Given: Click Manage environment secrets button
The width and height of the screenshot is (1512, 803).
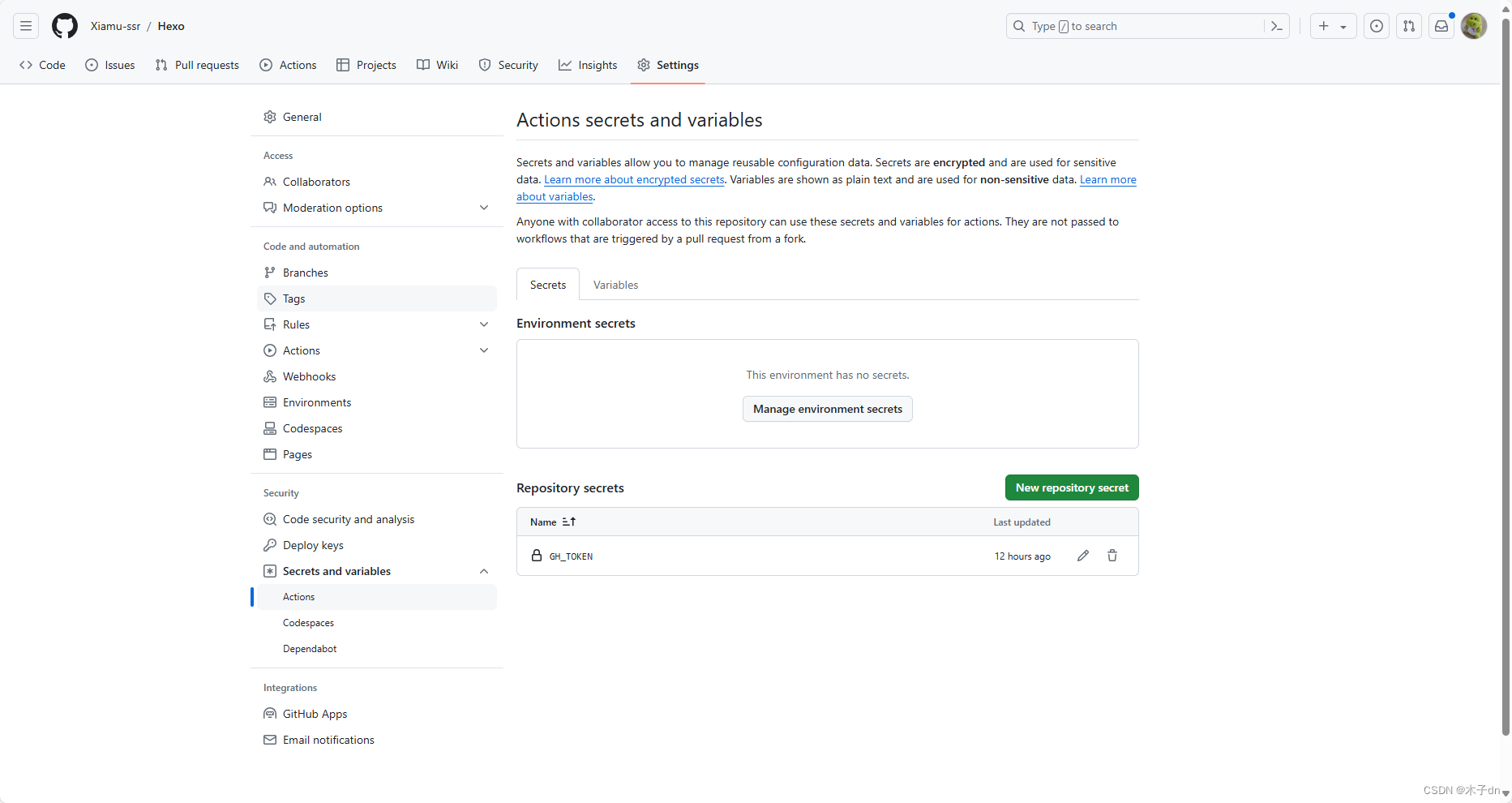Looking at the screenshot, I should pos(828,409).
